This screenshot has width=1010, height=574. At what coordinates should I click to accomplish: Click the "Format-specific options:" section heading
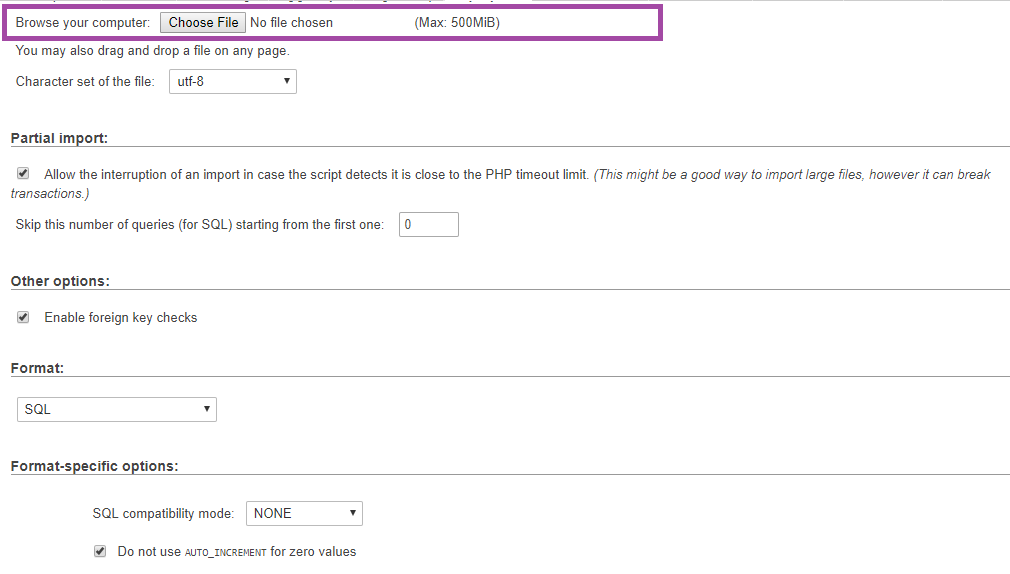(x=94, y=466)
